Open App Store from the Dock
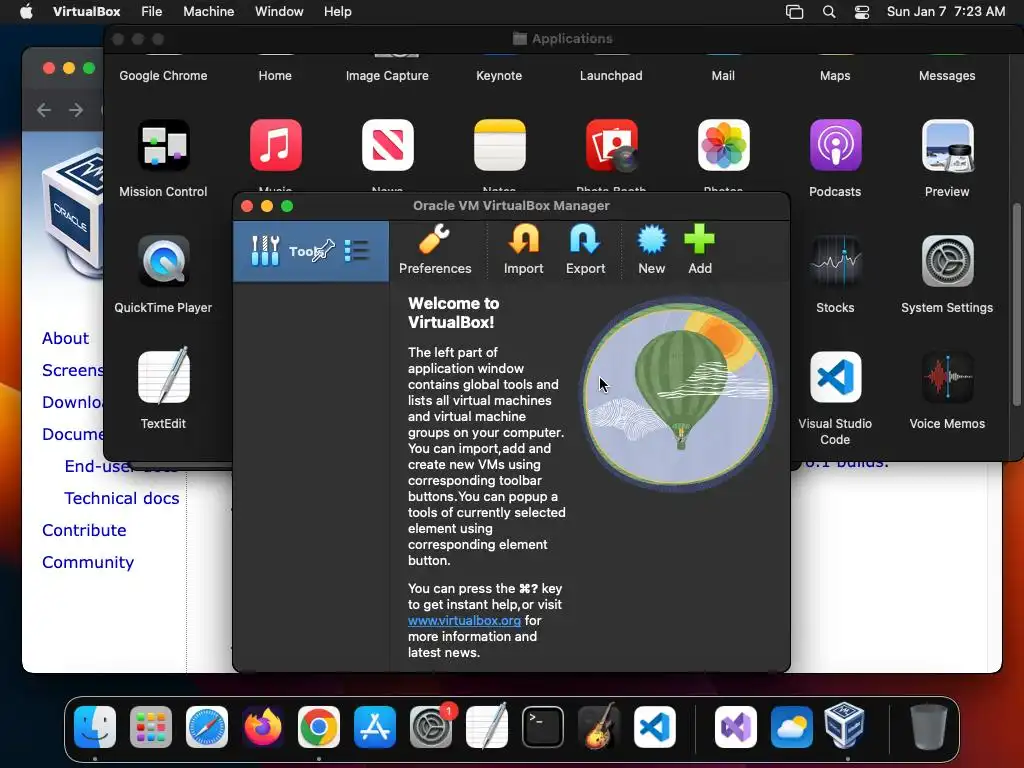This screenshot has height=768, width=1024. [375, 726]
